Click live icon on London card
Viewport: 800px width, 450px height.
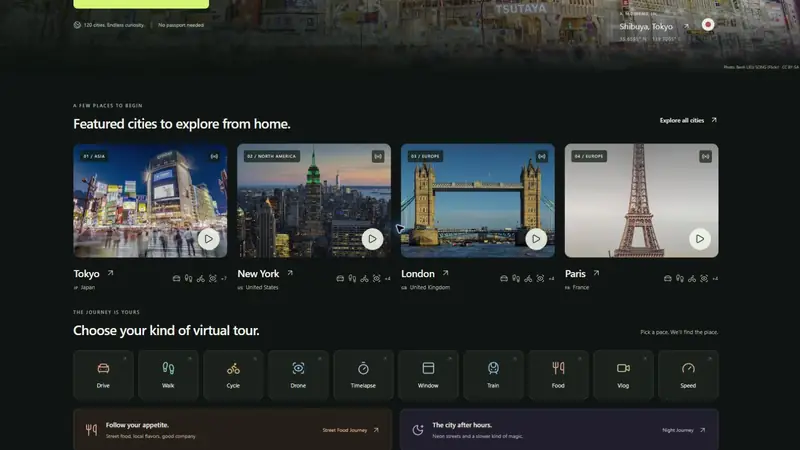pyautogui.click(x=542, y=156)
